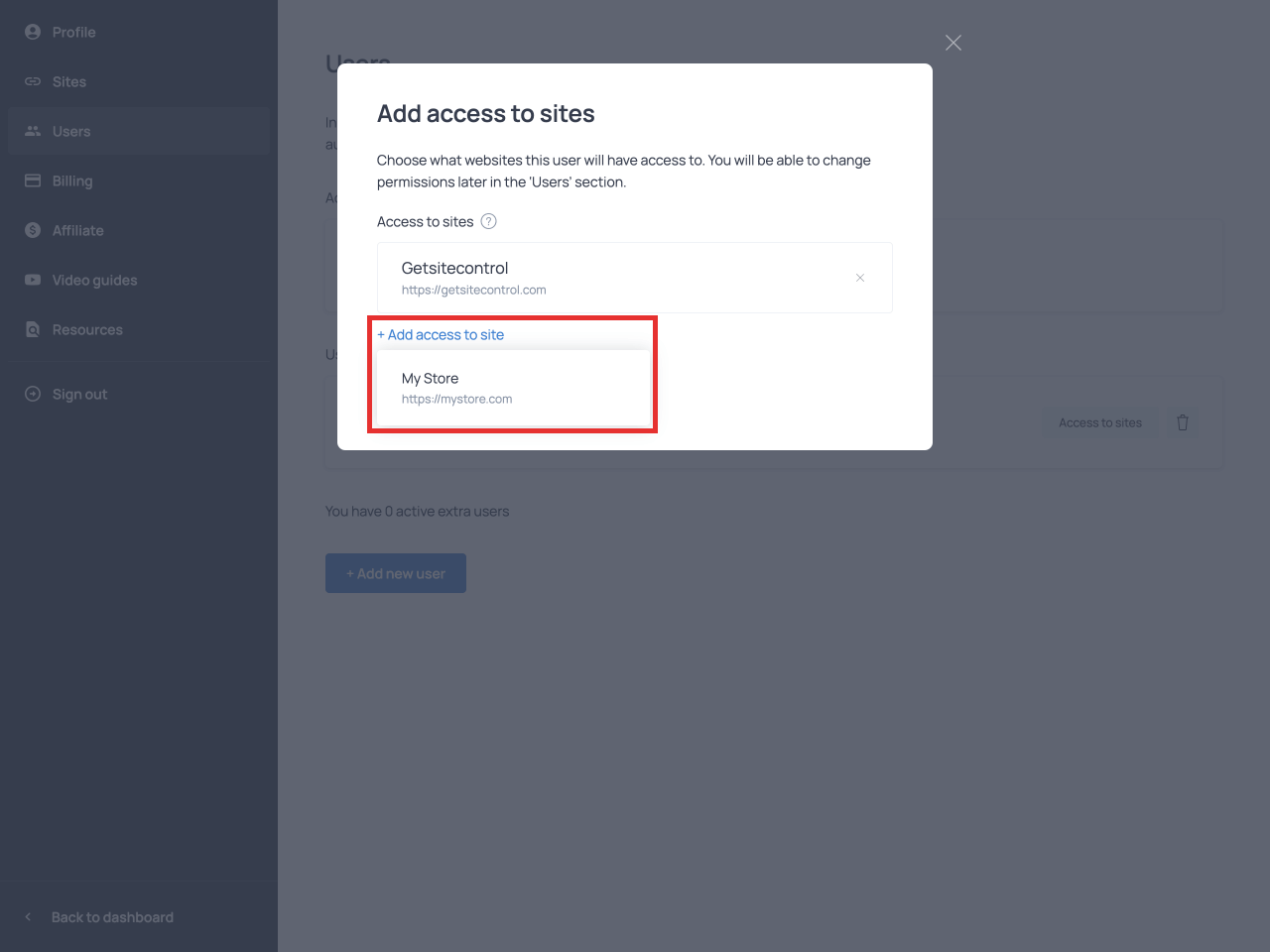
Task: Click the Access to sites button
Action: [1099, 422]
